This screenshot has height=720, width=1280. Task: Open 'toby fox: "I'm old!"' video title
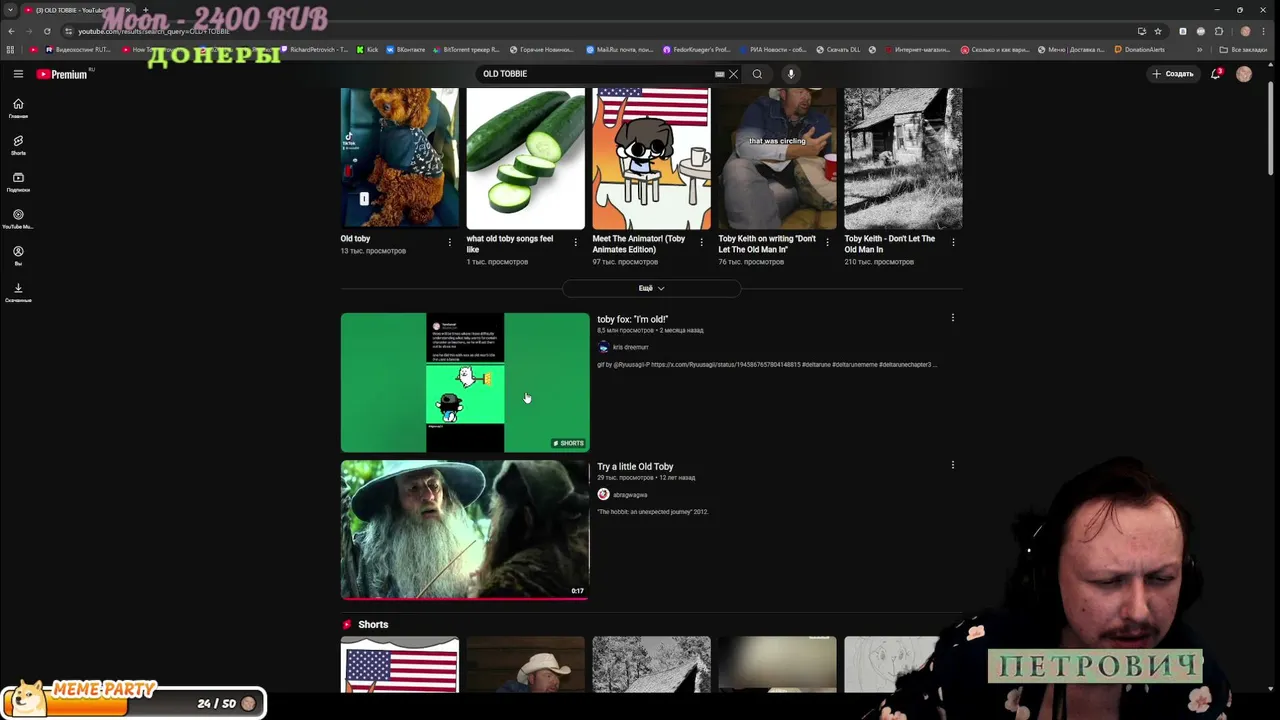point(632,319)
